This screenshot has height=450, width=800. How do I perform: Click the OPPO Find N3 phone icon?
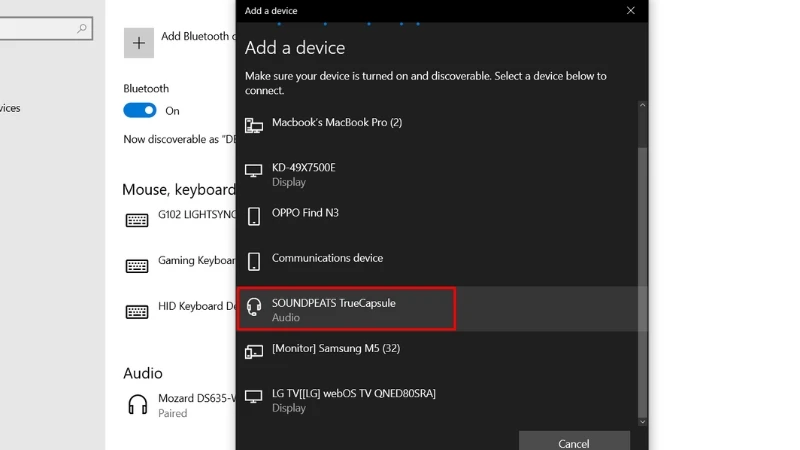pyautogui.click(x=254, y=216)
